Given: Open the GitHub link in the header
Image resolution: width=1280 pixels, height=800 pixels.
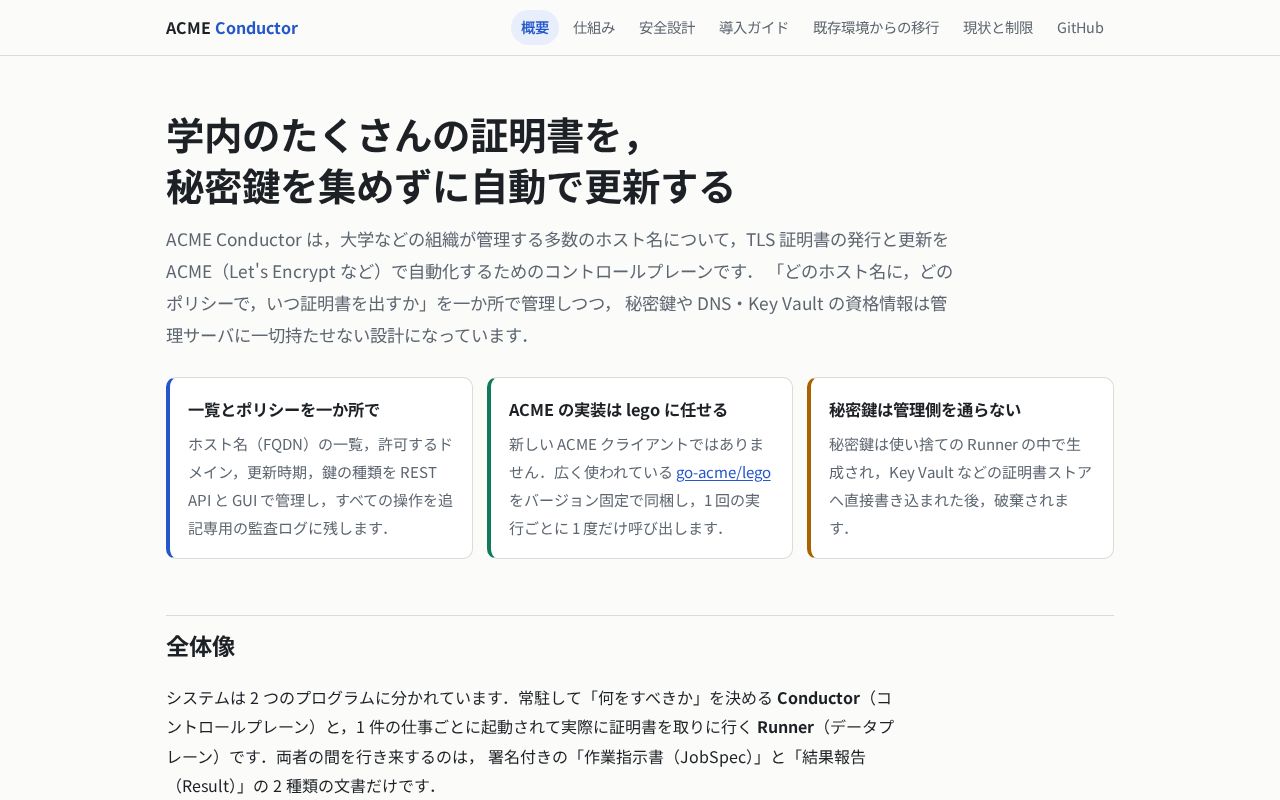Looking at the screenshot, I should point(1080,28).
